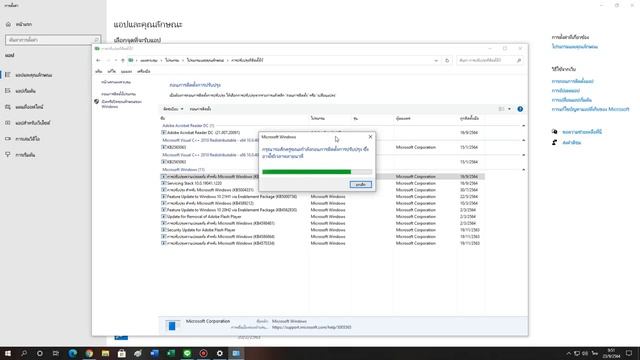640x360 pixels.
Task: Click Uninstall a program link in left pane
Action: (x=118, y=94)
